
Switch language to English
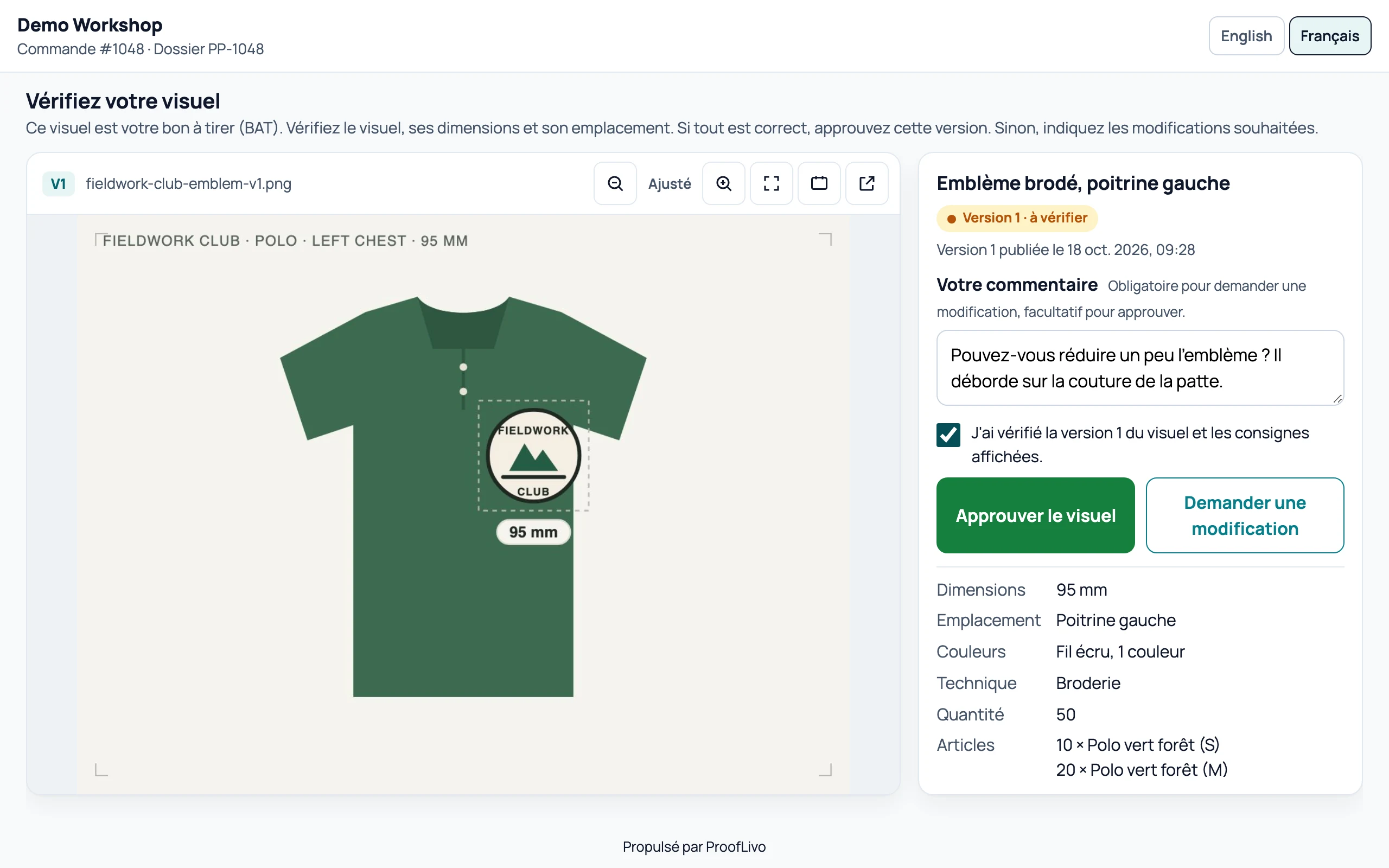point(1246,36)
